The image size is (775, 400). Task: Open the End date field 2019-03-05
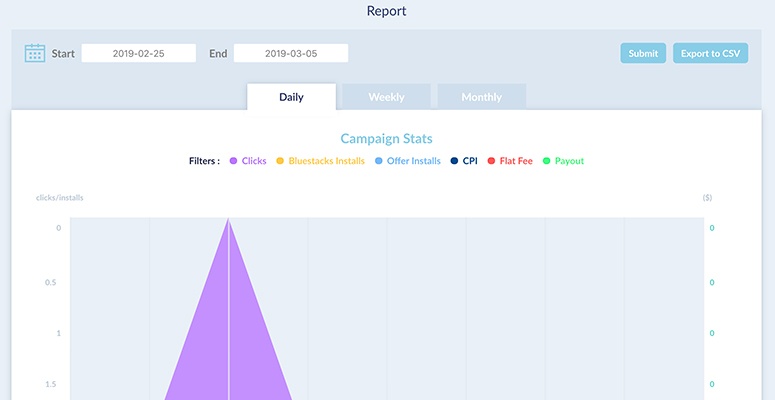point(291,53)
